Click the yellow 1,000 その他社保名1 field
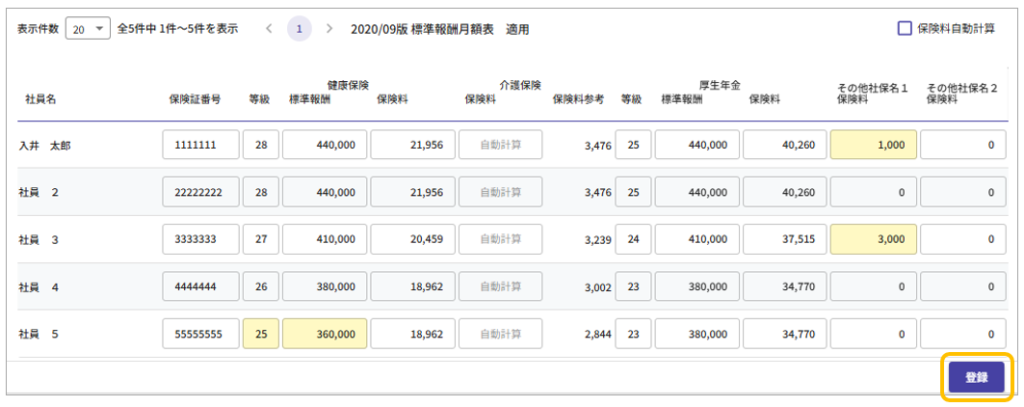This screenshot has height=407, width=1024. (x=873, y=145)
